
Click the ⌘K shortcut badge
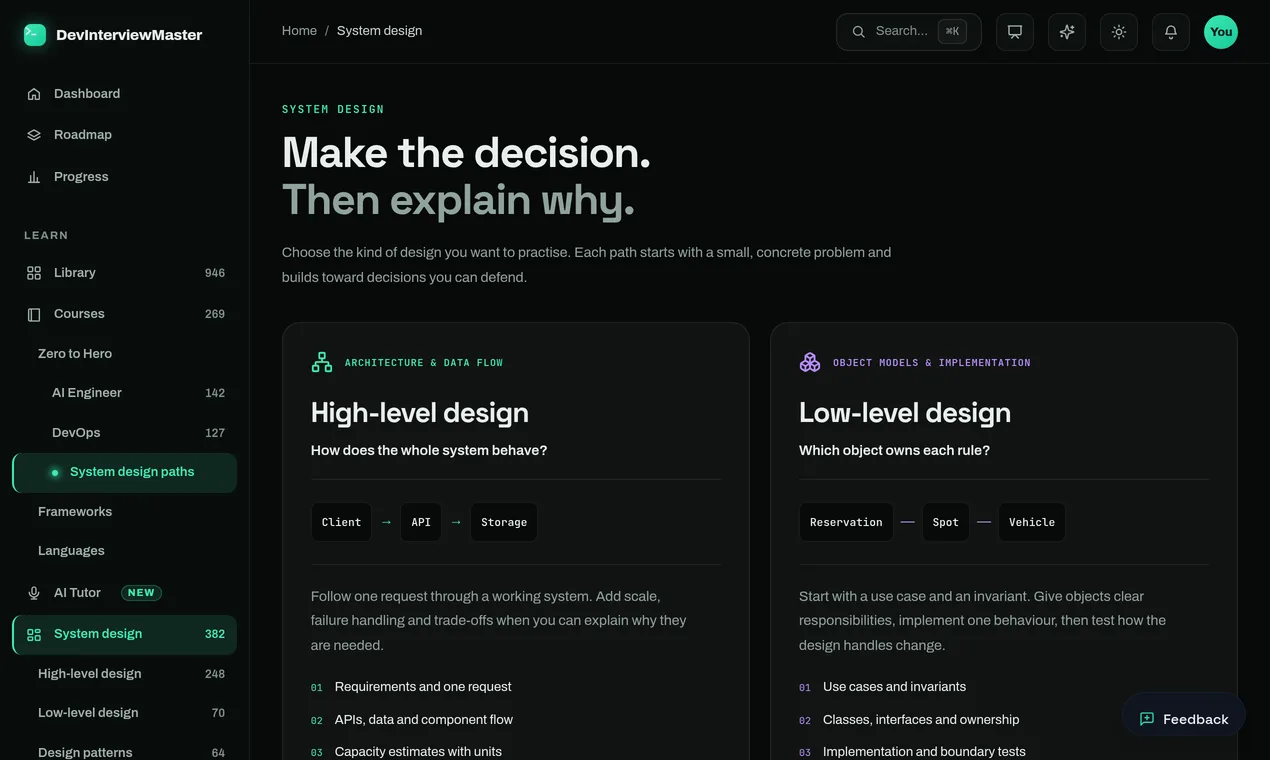click(952, 32)
